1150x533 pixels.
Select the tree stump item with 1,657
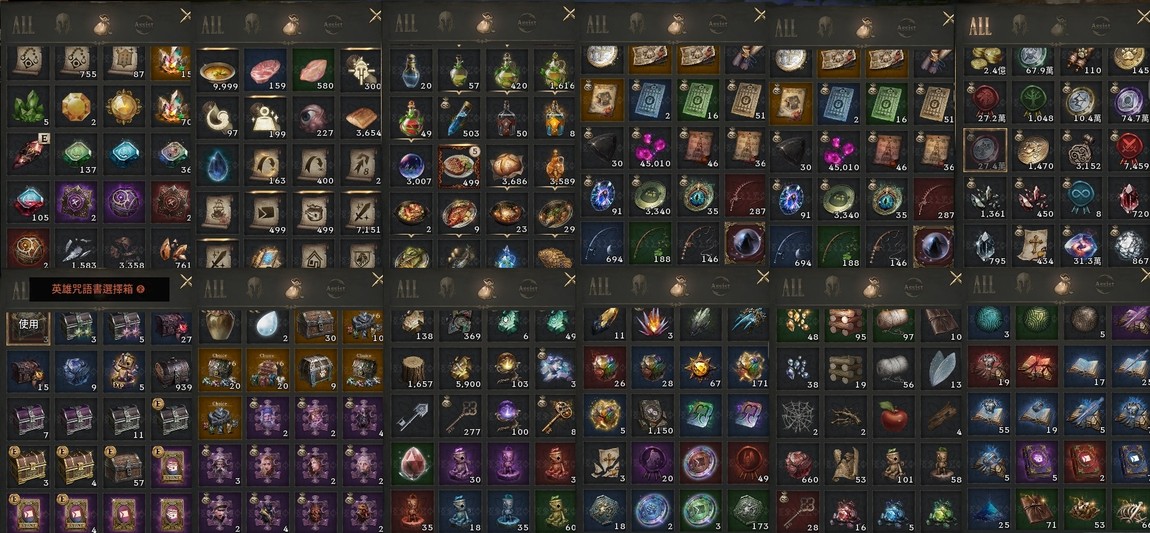[415, 371]
